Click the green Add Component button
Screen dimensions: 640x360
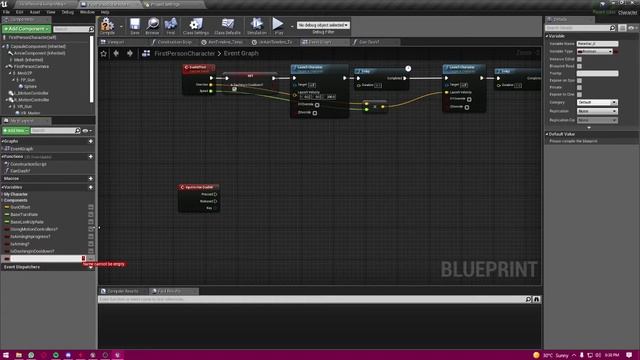26,29
